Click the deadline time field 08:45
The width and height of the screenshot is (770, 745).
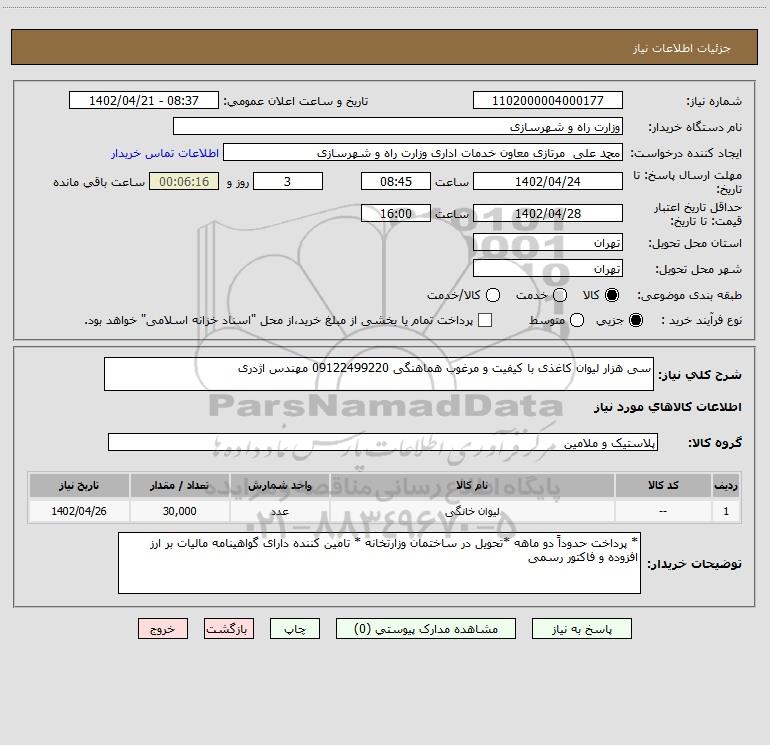(396, 181)
